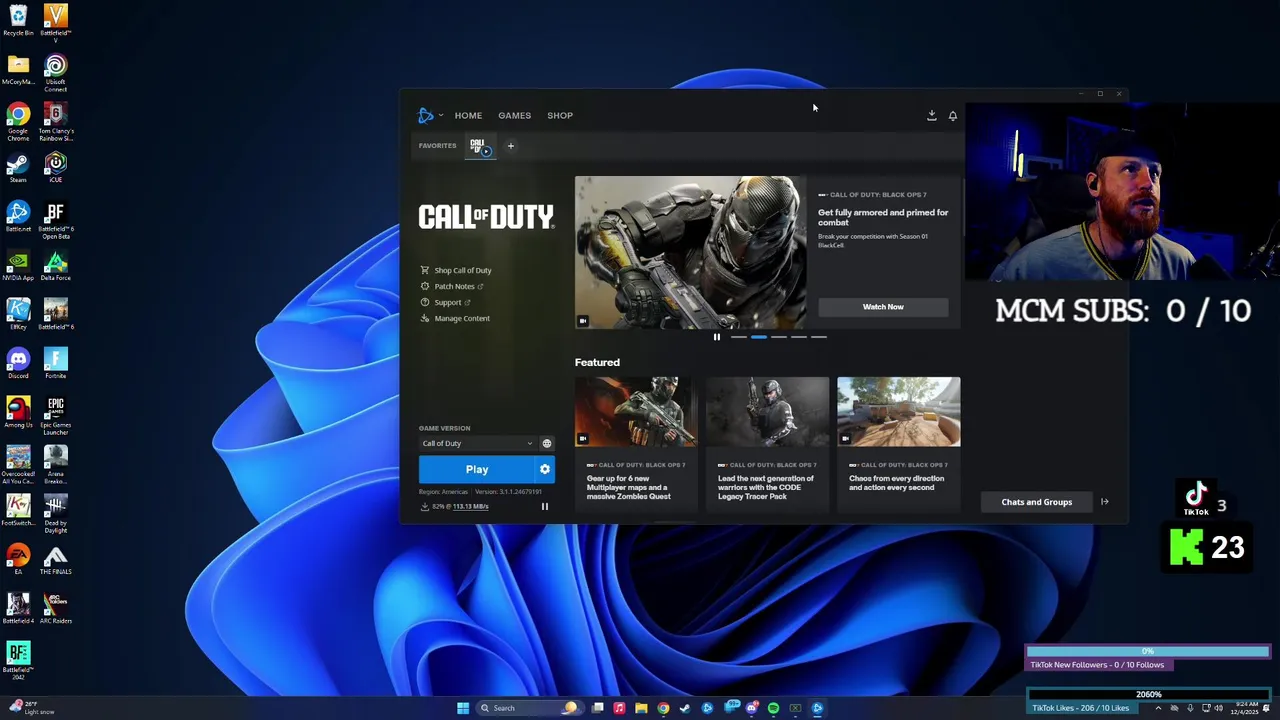Select the Delta Force desktop icon
The image size is (1280, 720).
coord(55,265)
